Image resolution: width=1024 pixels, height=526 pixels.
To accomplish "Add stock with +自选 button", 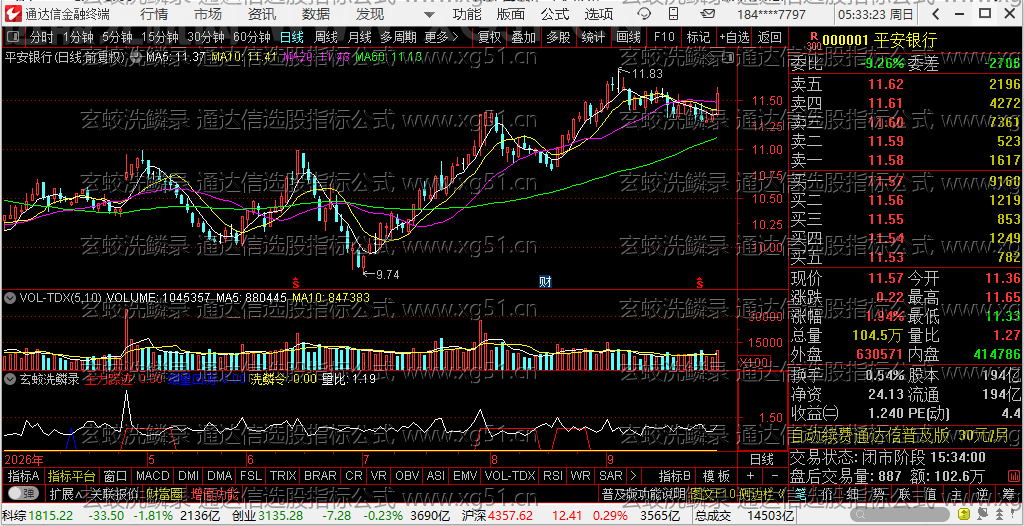I will tap(735, 37).
